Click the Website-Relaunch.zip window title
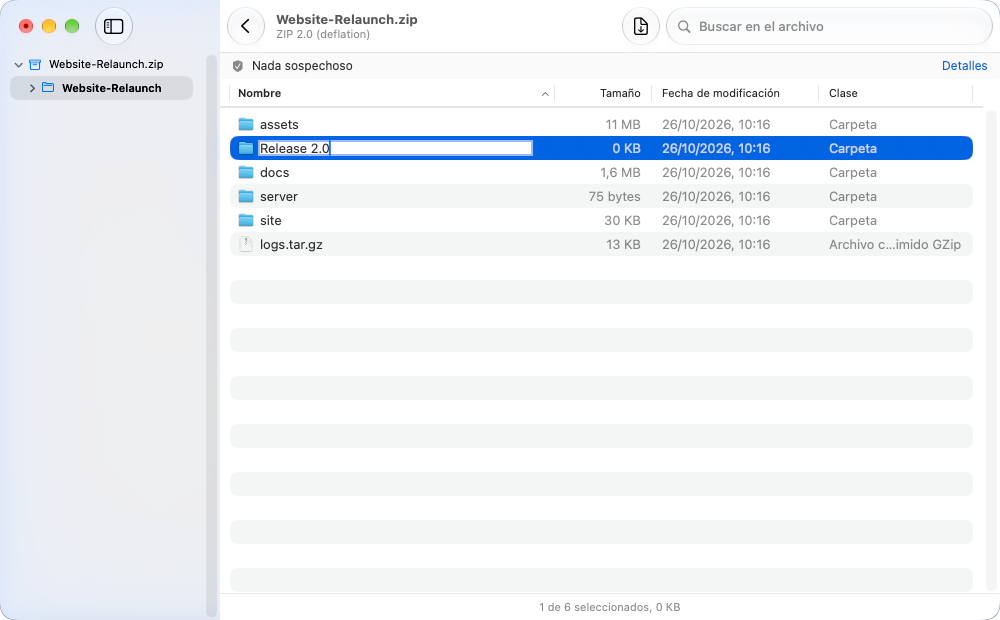The width and height of the screenshot is (1000, 620). (x=347, y=19)
